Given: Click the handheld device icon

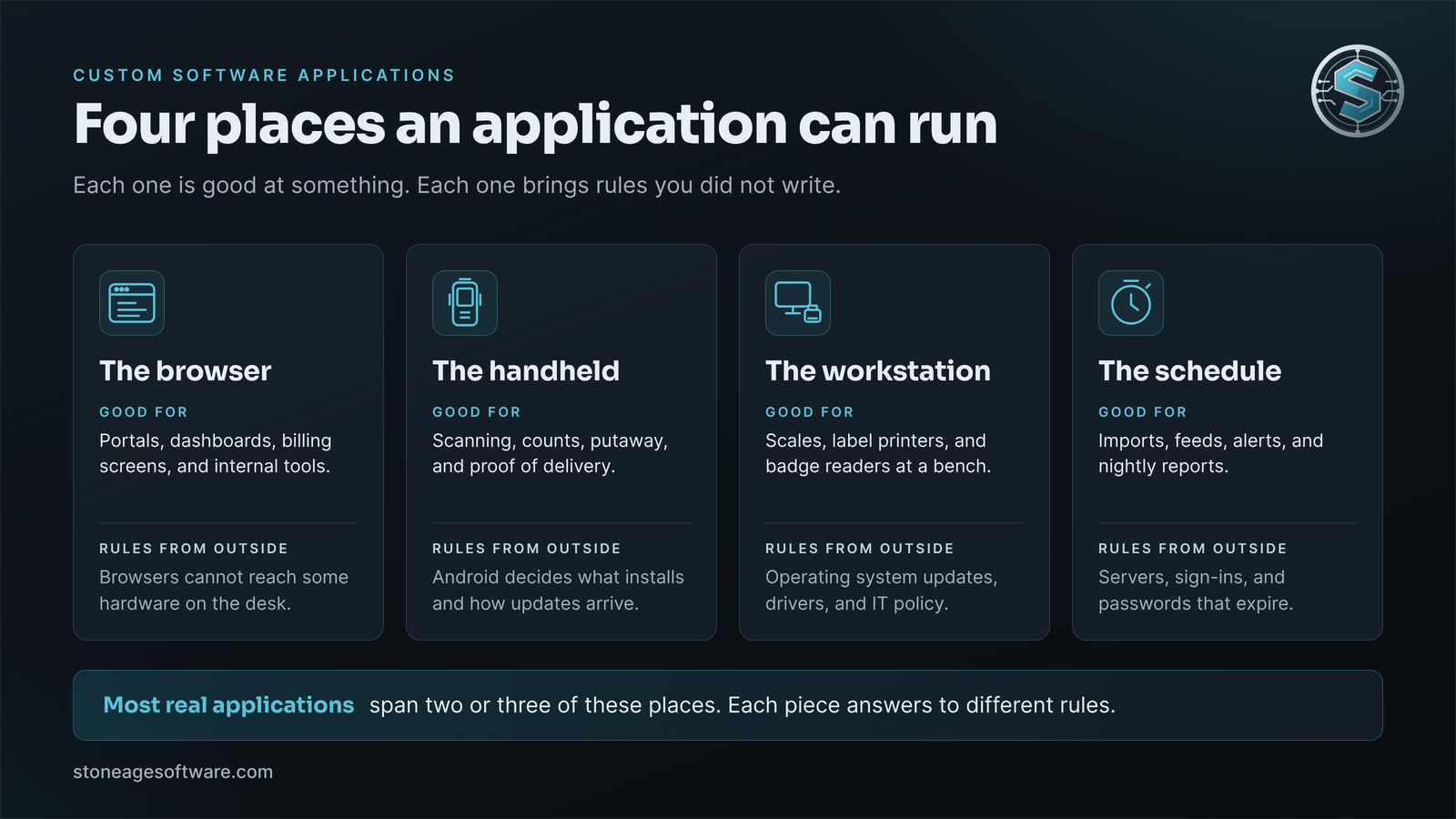Looking at the screenshot, I should (x=465, y=303).
